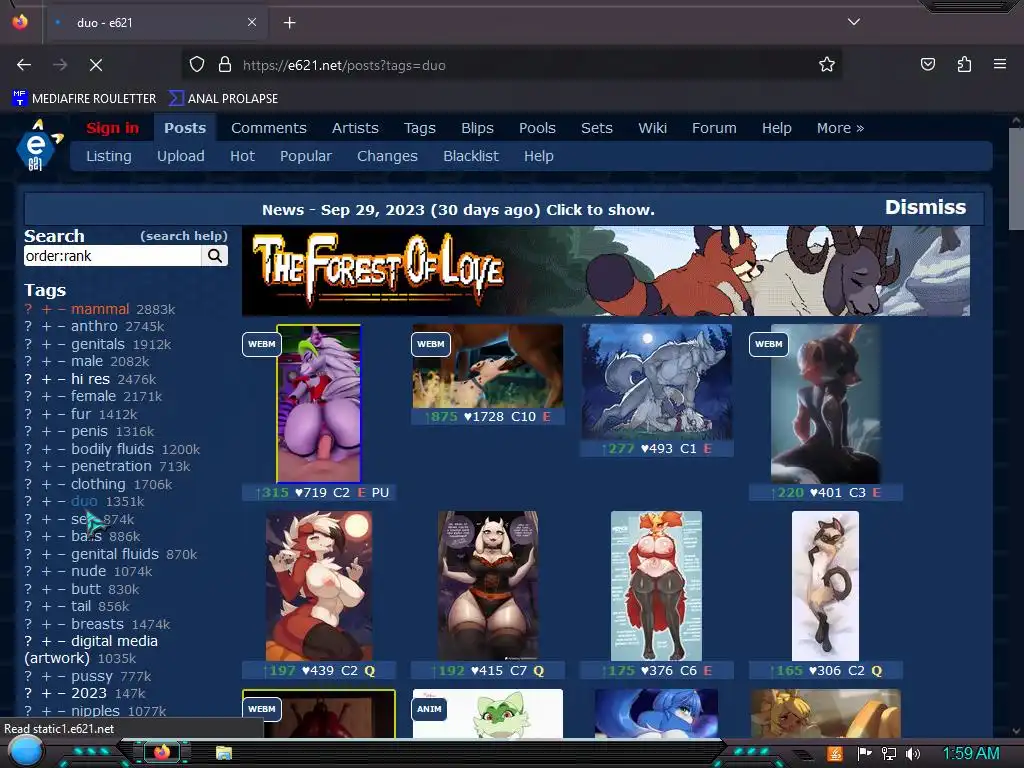
Task: Add 'hi res' tag with its plus sign
Action: (46, 379)
